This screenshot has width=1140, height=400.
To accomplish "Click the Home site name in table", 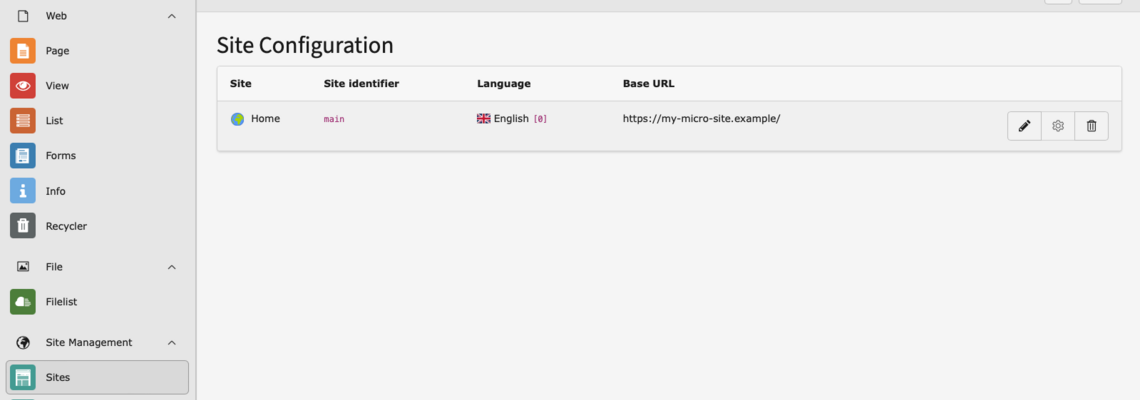I will point(265,118).
